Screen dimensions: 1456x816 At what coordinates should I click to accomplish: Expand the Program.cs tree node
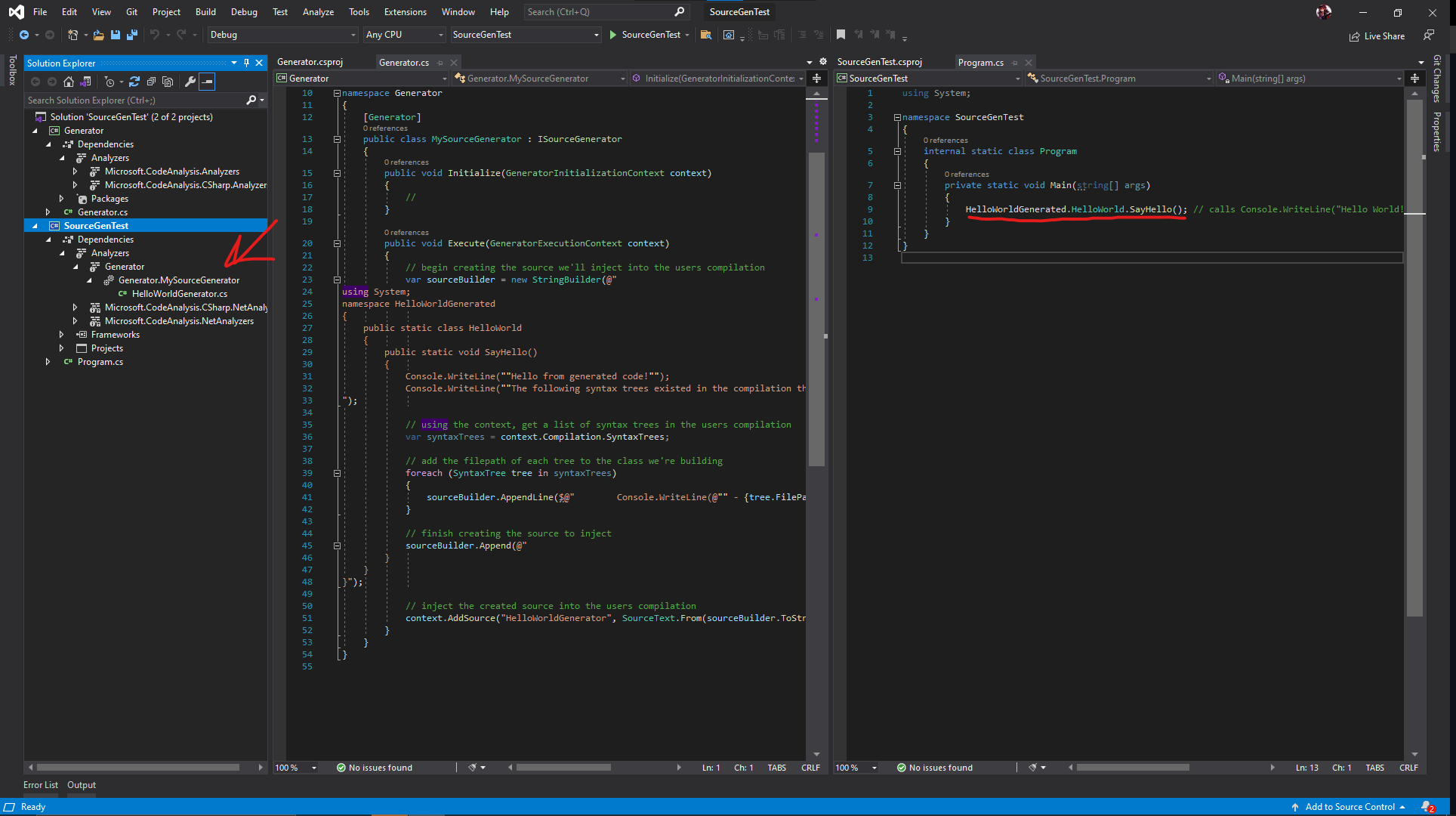pos(48,362)
